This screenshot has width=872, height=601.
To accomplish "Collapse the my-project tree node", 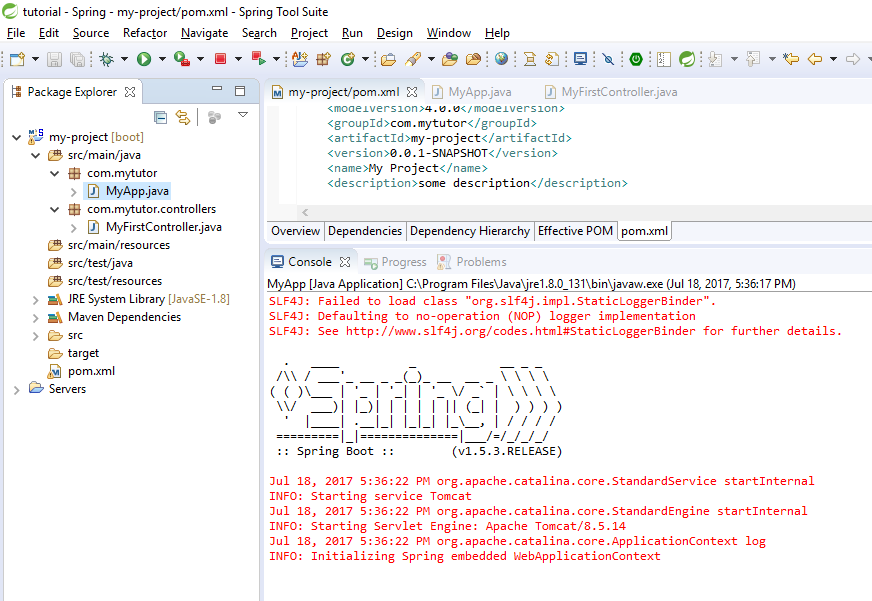I will (17, 137).
